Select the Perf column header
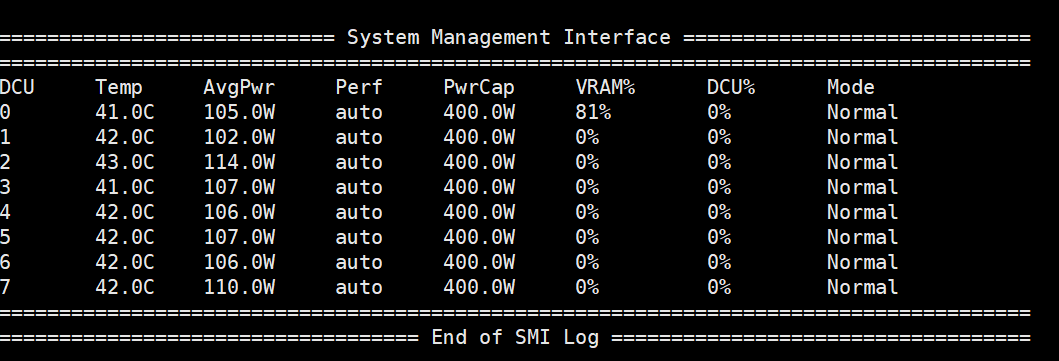Viewport: 1059px width, 361px height. [x=359, y=87]
